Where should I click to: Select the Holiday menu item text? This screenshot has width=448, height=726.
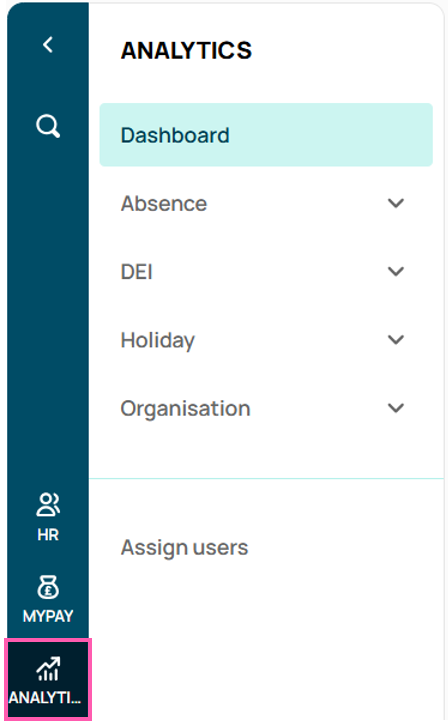point(158,341)
